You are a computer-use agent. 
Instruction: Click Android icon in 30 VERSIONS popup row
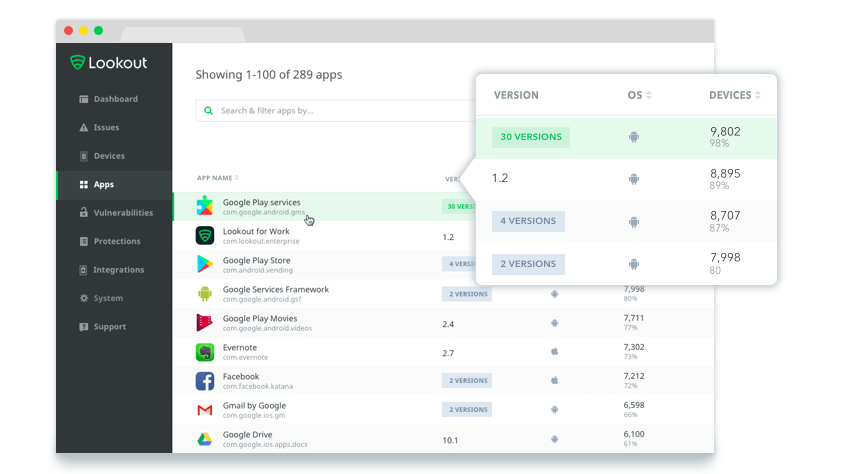[x=634, y=137]
